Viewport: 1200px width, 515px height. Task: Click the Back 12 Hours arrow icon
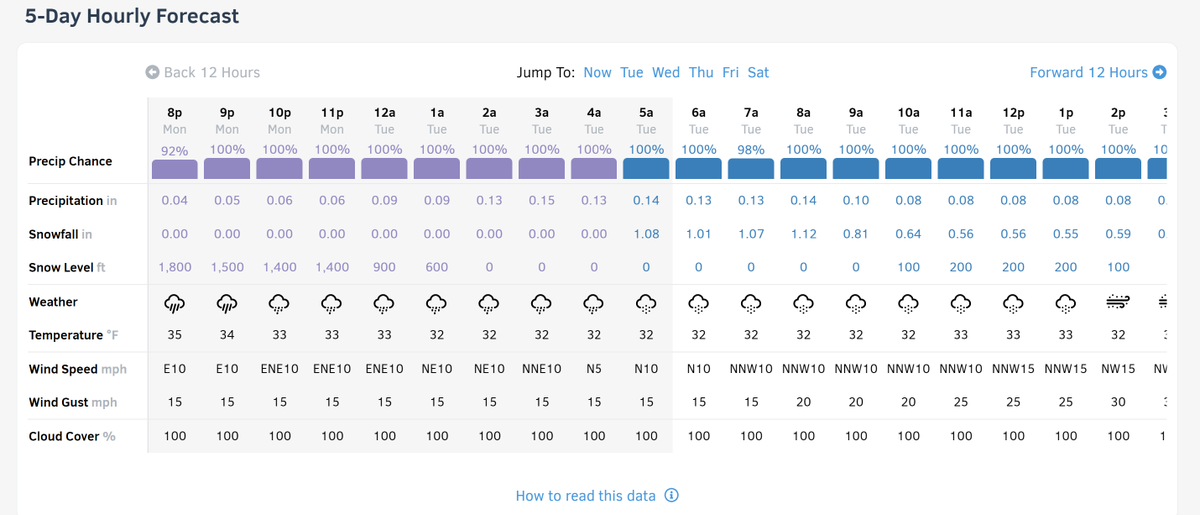point(152,72)
